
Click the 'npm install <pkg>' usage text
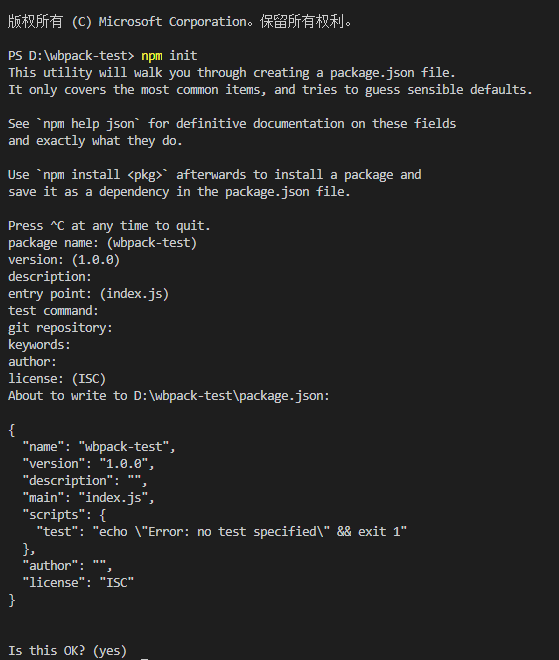(102, 175)
